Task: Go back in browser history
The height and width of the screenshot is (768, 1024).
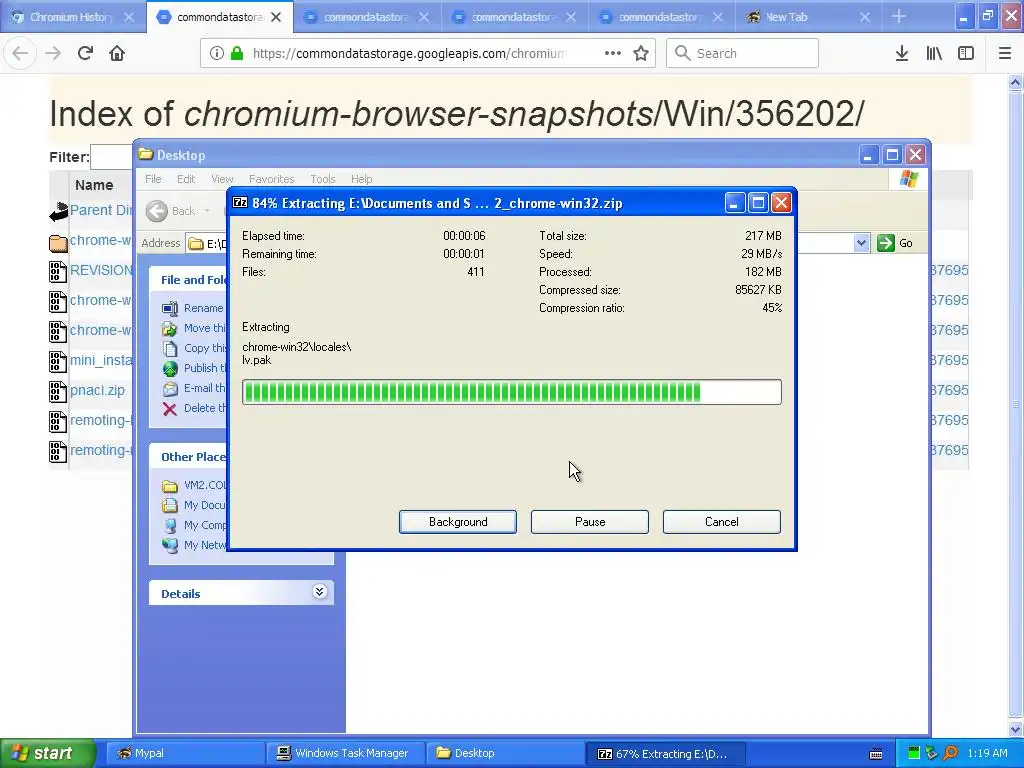Action: [x=20, y=53]
